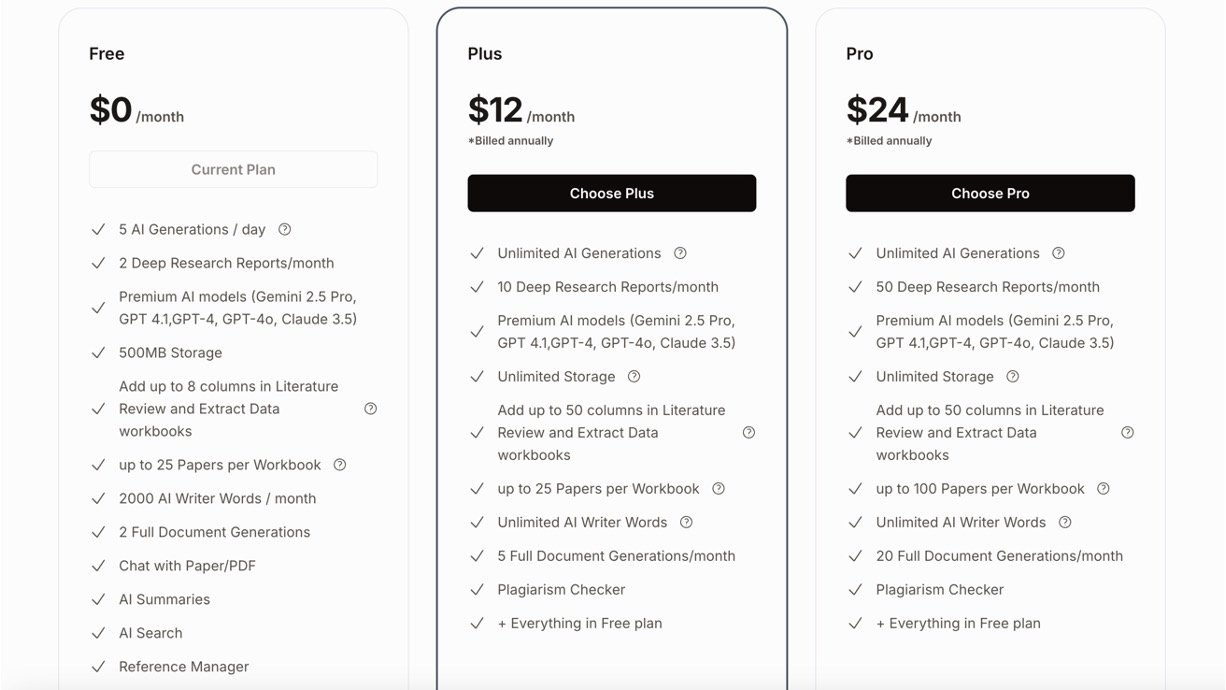Click help icon beside Plus Unlimited AI Generations
The height and width of the screenshot is (690, 1226).
coord(680,253)
